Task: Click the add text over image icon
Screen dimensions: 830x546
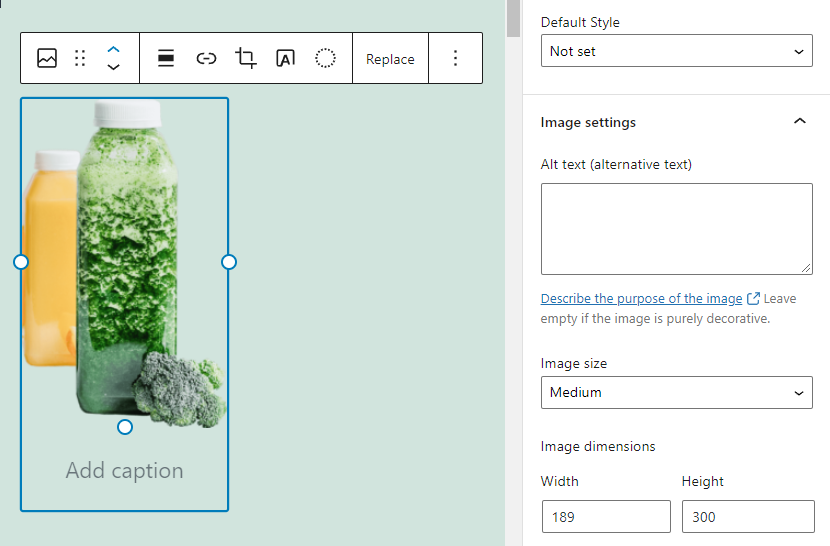Action: point(285,58)
